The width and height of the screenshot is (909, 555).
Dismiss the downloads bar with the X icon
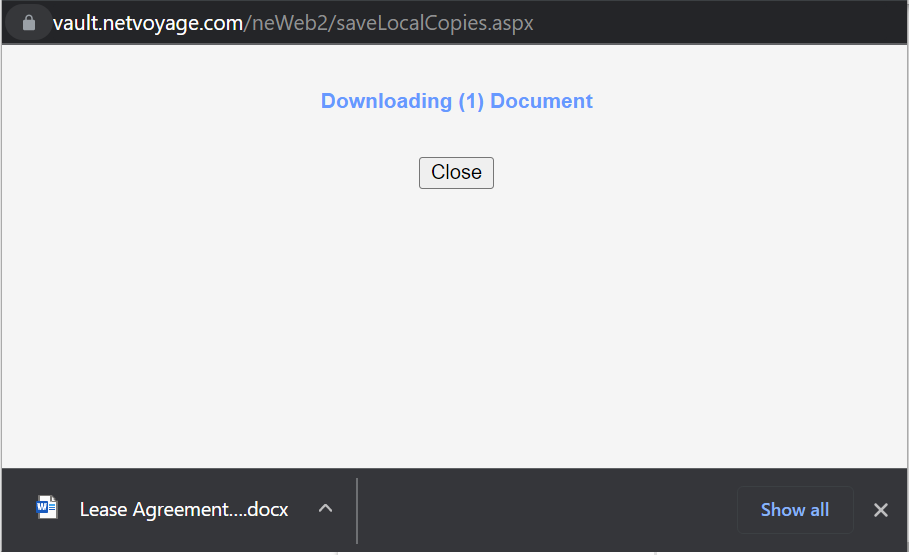point(881,510)
